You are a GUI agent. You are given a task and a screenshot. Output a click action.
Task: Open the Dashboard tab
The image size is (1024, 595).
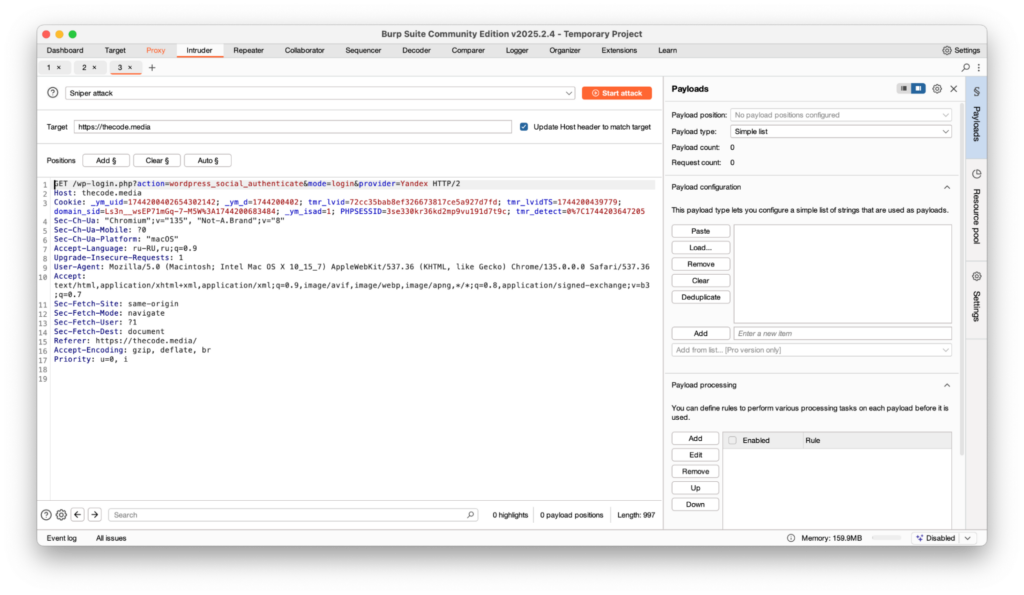[x=65, y=49]
